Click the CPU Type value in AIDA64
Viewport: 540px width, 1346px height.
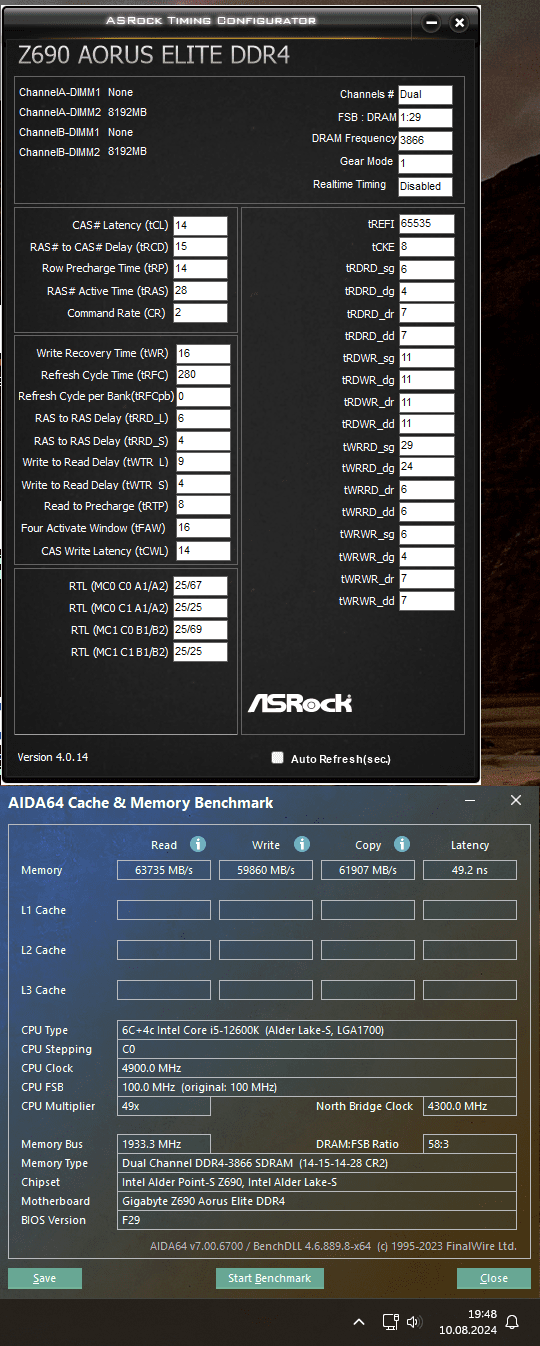point(317,1030)
